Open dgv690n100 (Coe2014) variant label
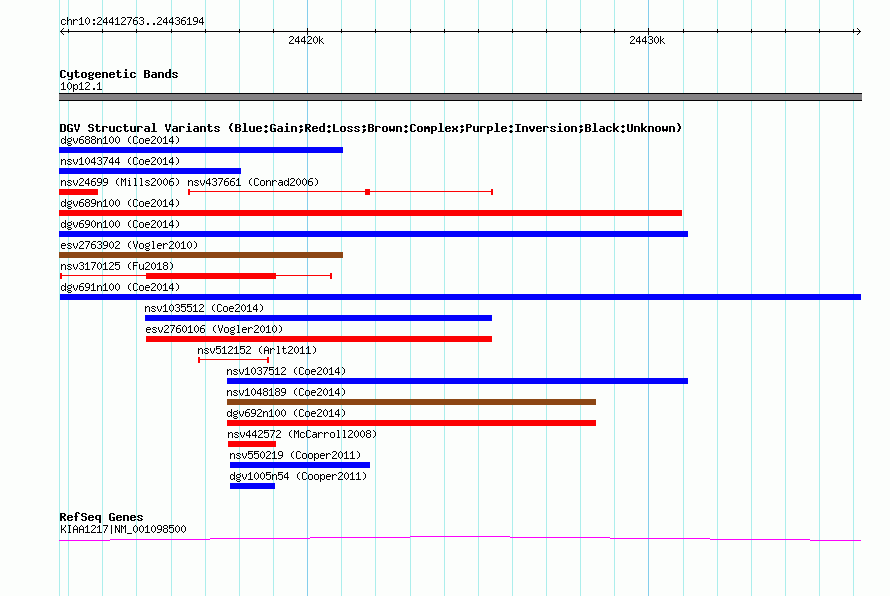Image resolution: width=890 pixels, height=596 pixels. coord(120,224)
